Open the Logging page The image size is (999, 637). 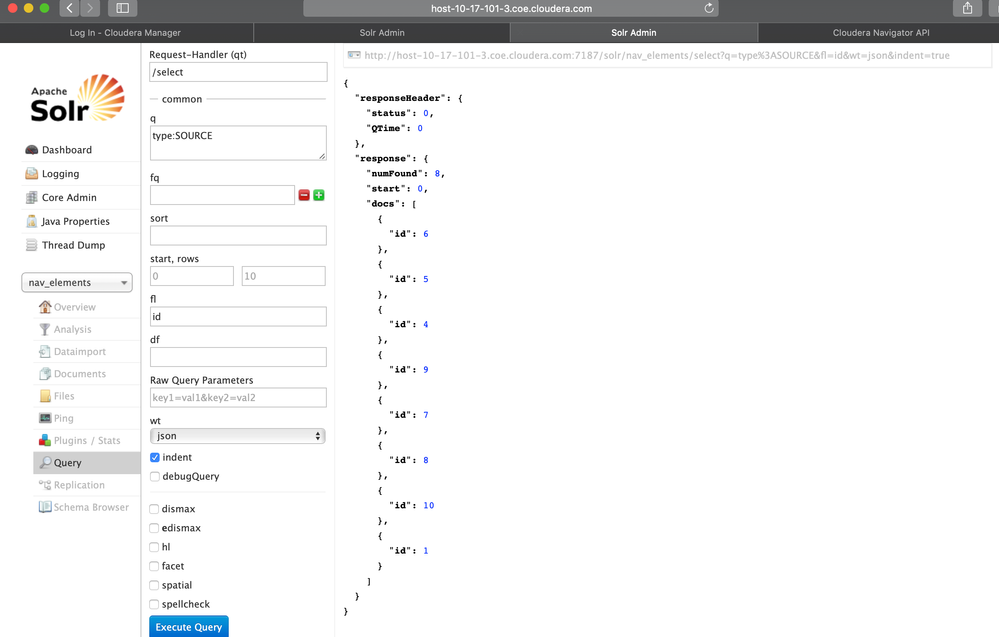[61, 174]
